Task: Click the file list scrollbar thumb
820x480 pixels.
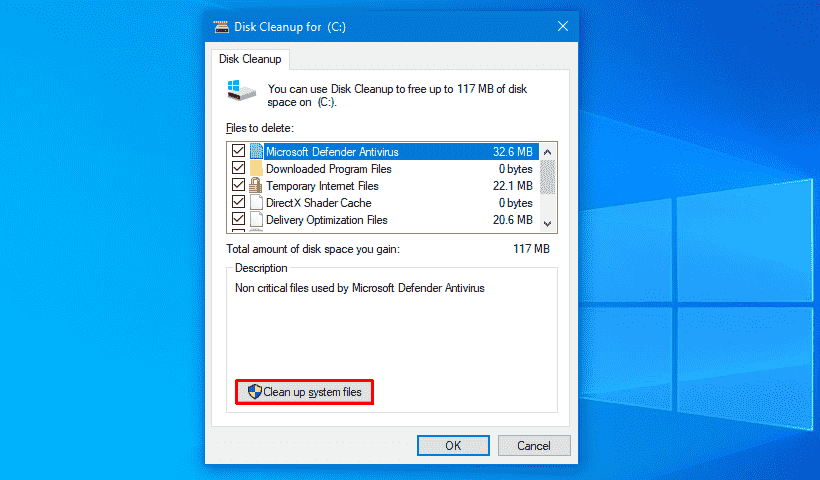Action: point(548,177)
